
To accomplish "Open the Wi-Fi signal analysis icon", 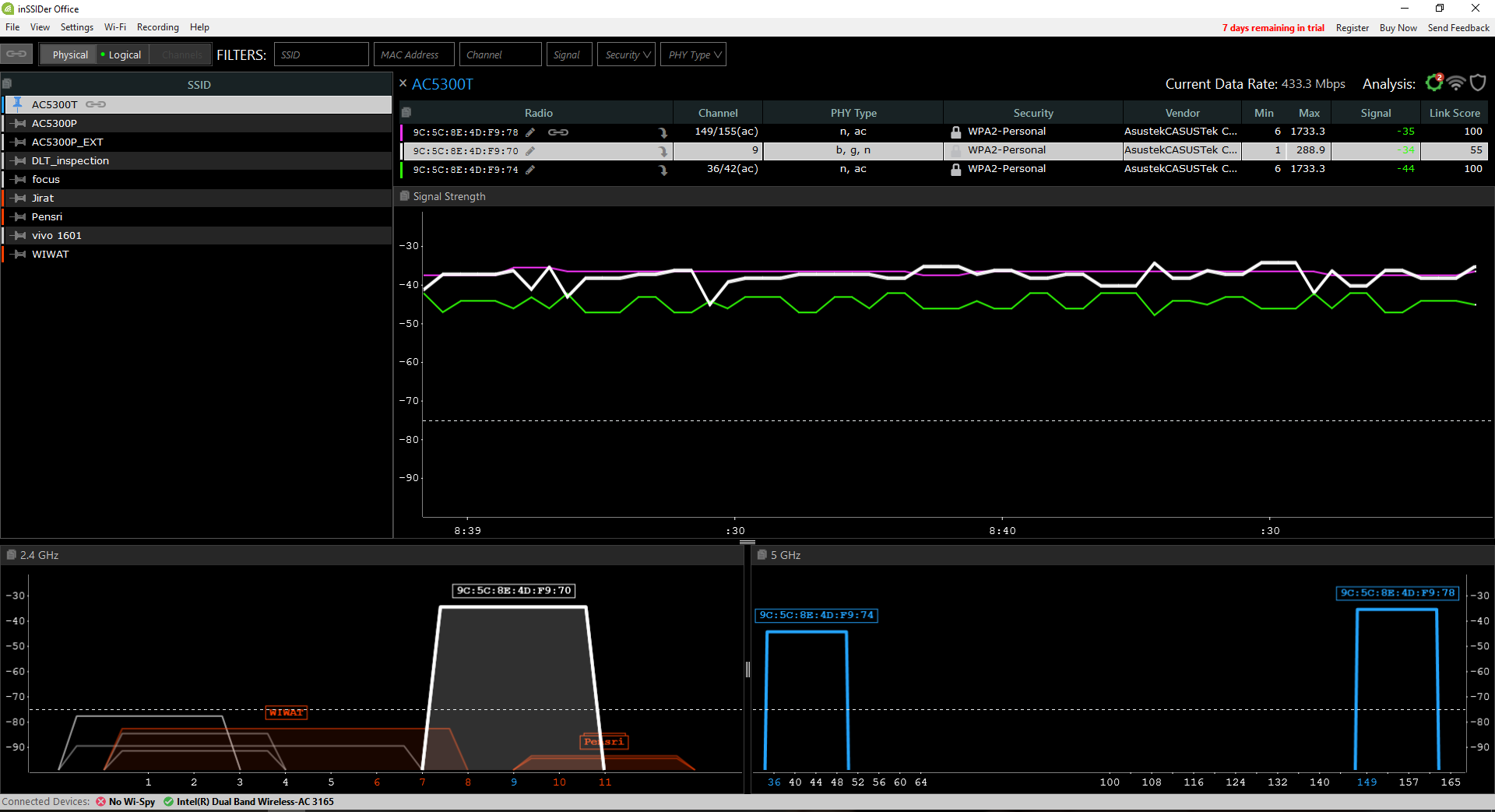I will 1456,83.
